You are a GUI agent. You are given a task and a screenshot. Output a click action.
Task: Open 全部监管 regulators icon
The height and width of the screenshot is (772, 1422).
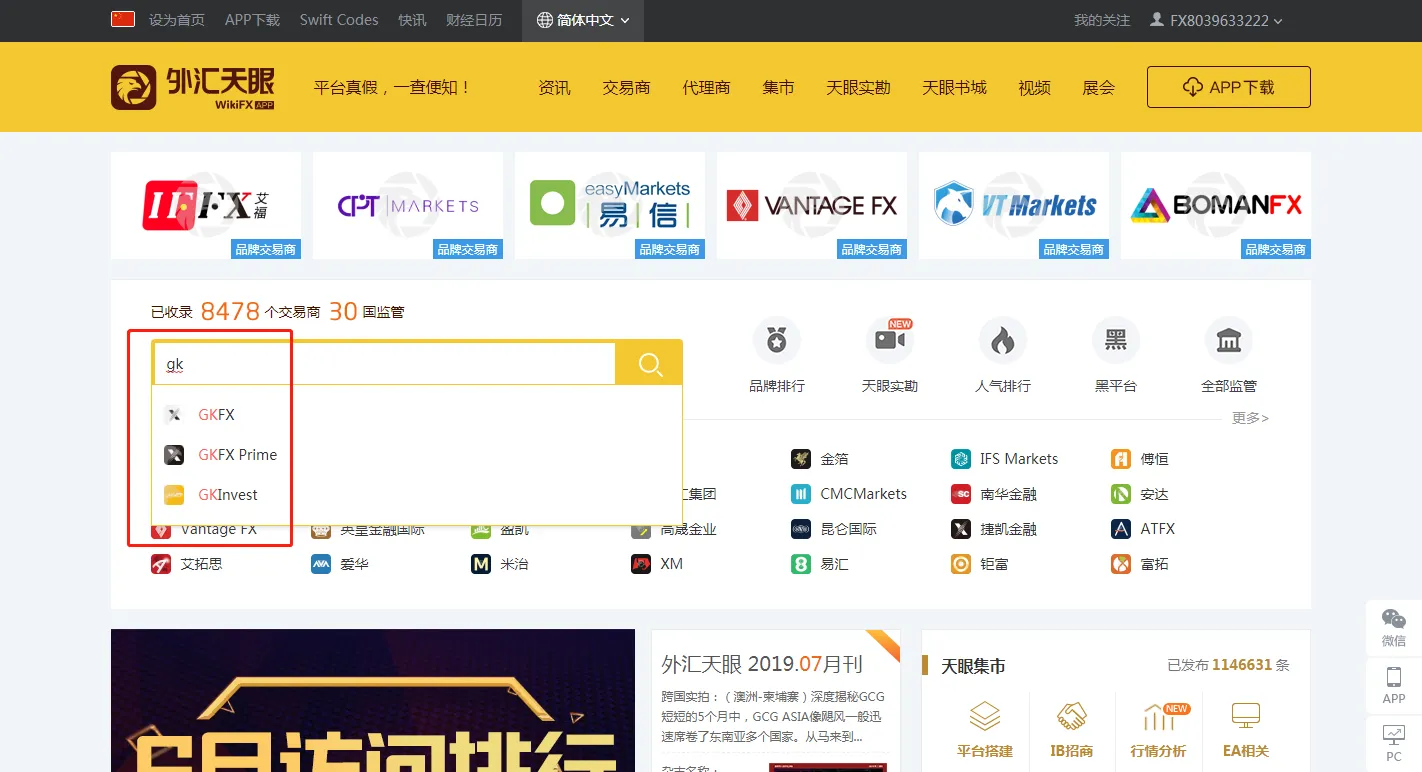1229,342
